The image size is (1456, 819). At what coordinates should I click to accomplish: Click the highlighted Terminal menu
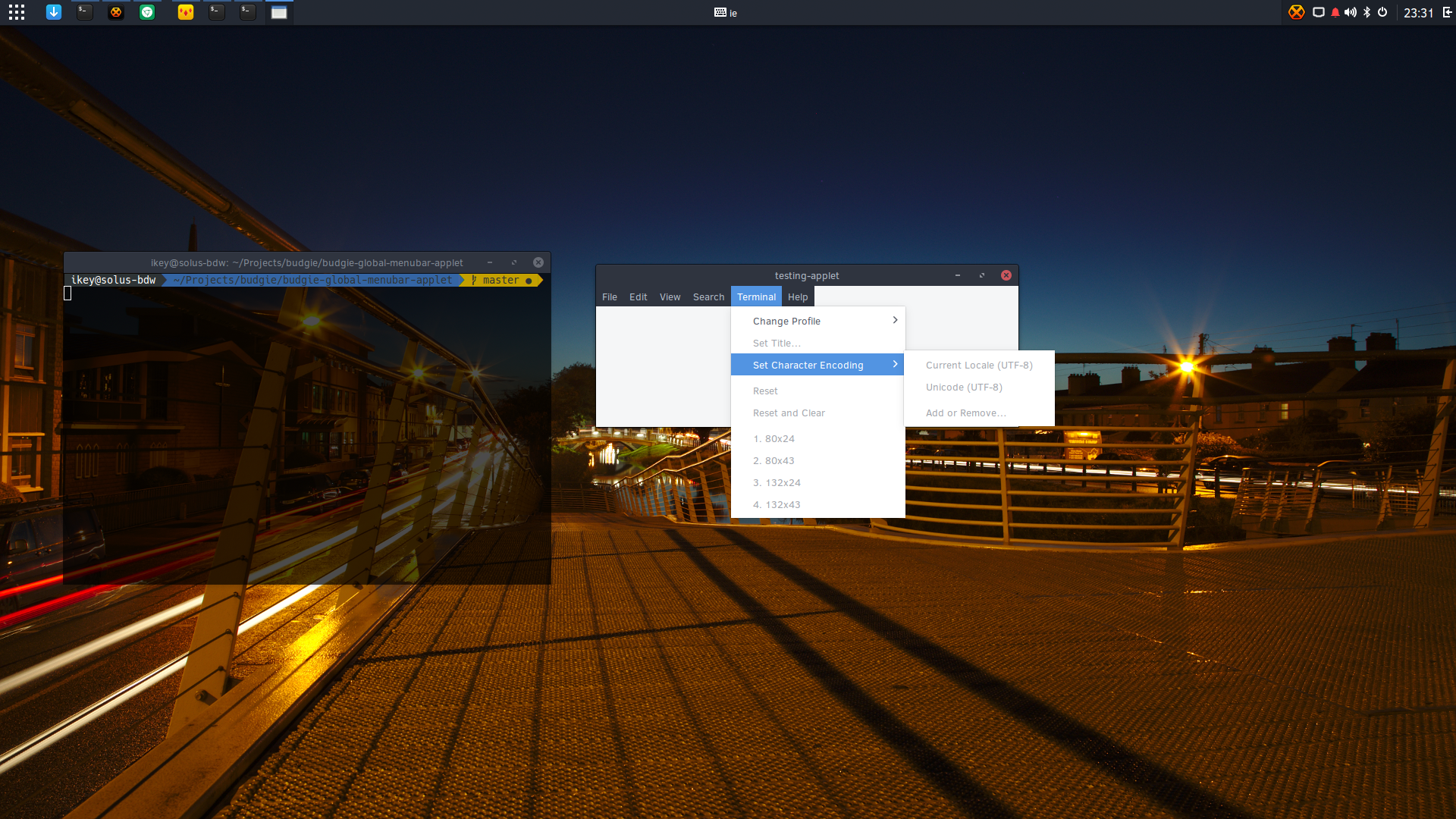click(757, 297)
